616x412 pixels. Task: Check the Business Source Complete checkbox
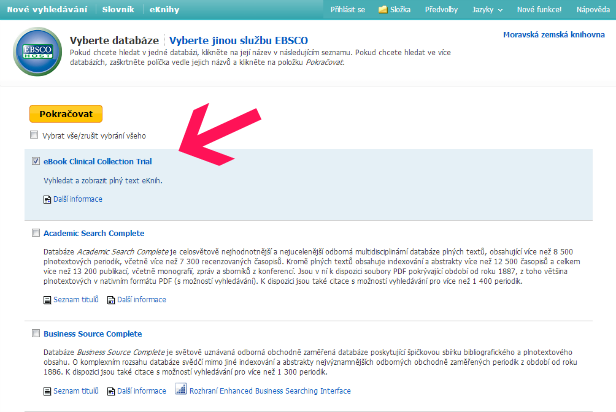[x=36, y=333]
